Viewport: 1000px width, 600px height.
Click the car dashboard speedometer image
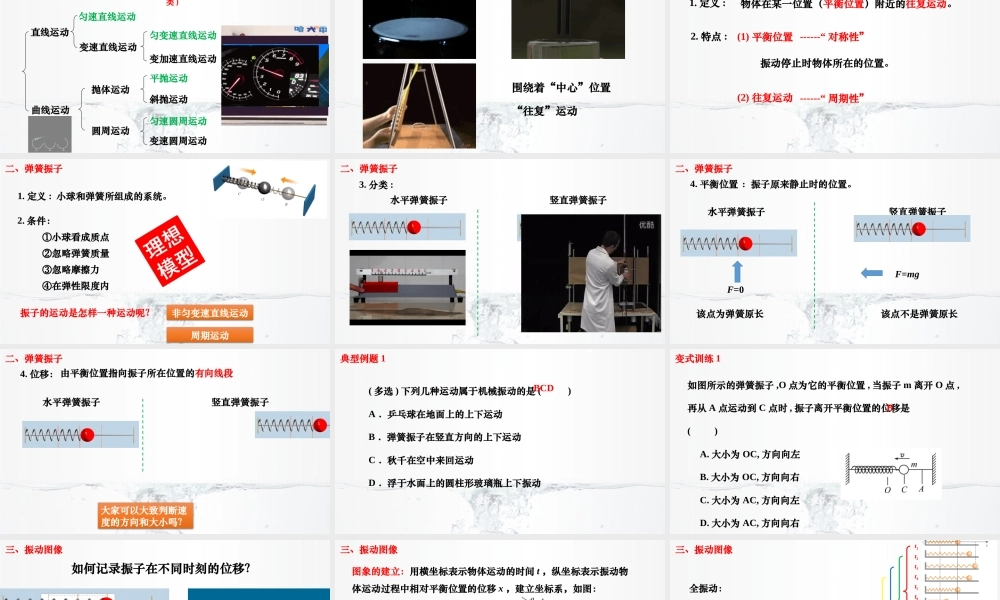275,77
